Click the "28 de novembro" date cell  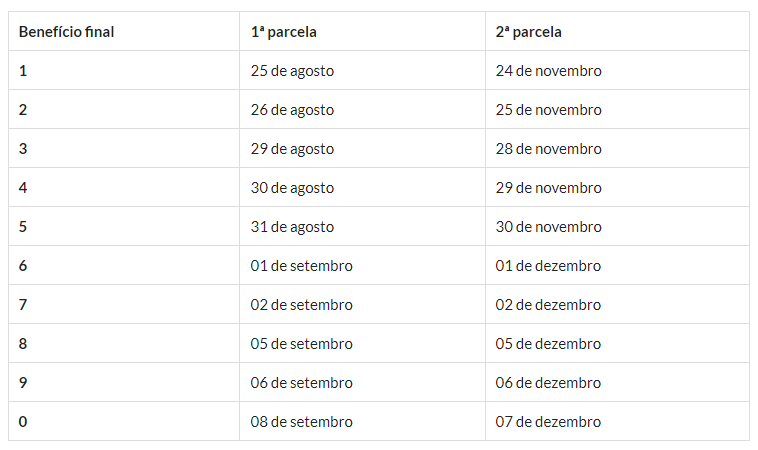549,149
